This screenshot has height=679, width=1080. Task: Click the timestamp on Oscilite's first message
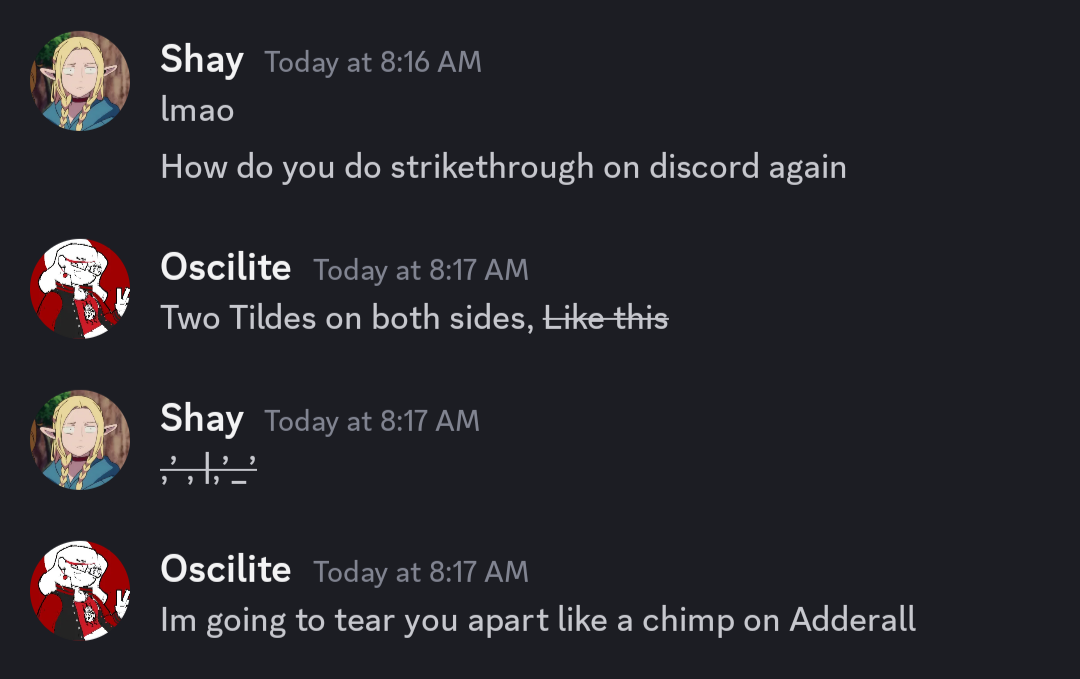point(420,270)
